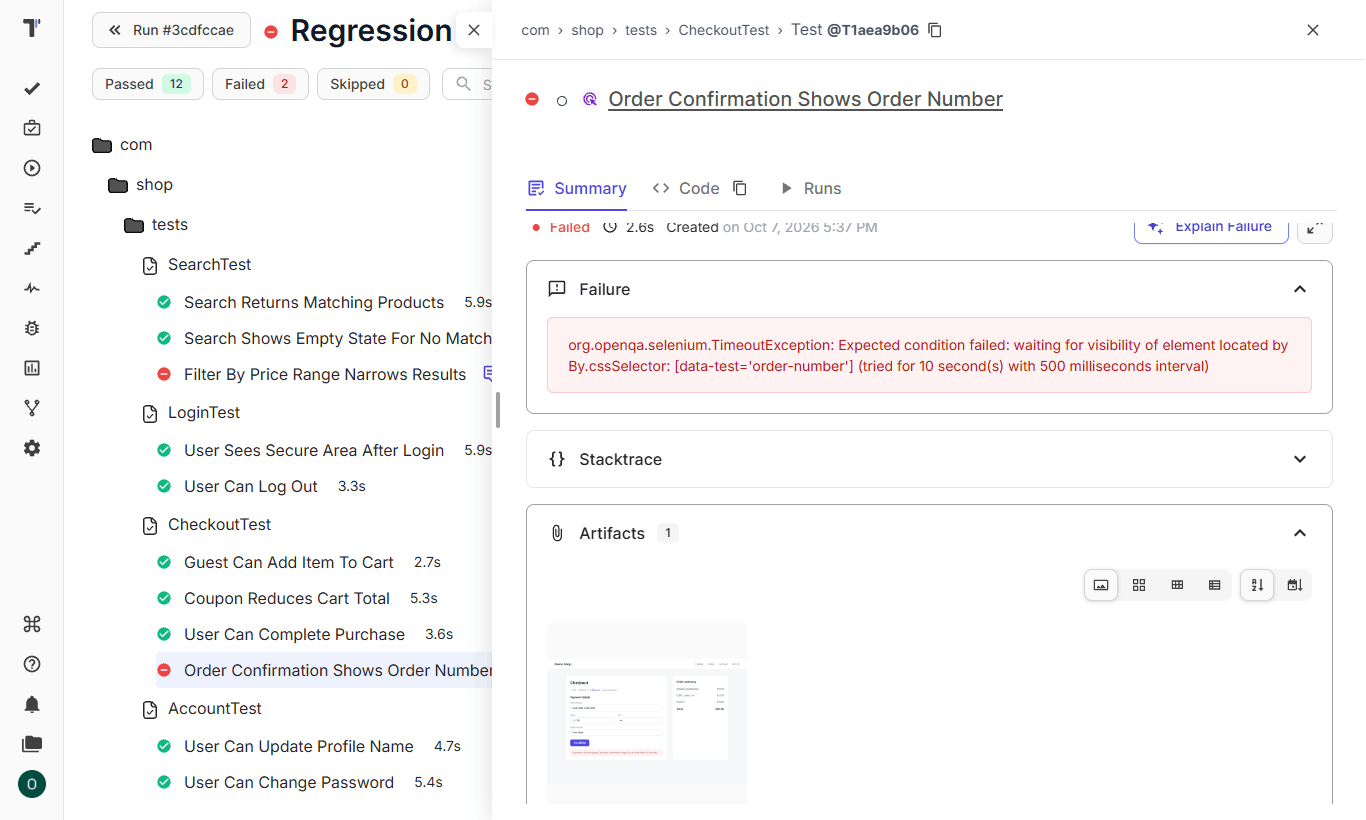Expand the Stacktrace section
The height and width of the screenshot is (820, 1366).
pos(1300,459)
